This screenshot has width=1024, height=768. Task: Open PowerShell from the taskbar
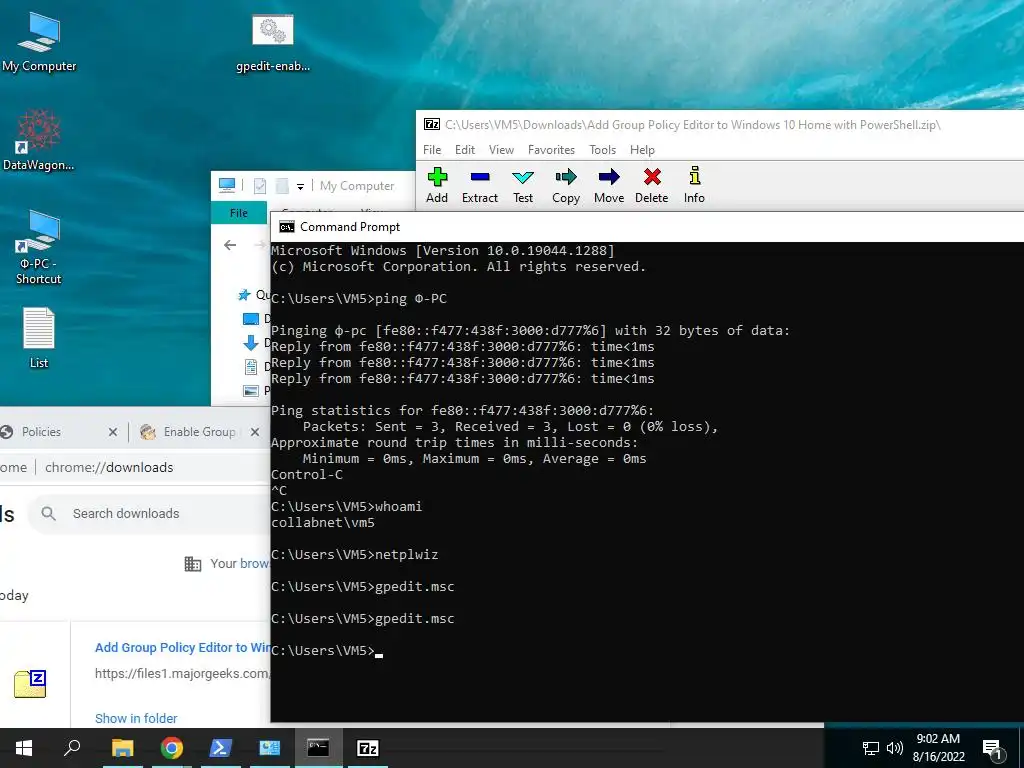pyautogui.click(x=220, y=748)
